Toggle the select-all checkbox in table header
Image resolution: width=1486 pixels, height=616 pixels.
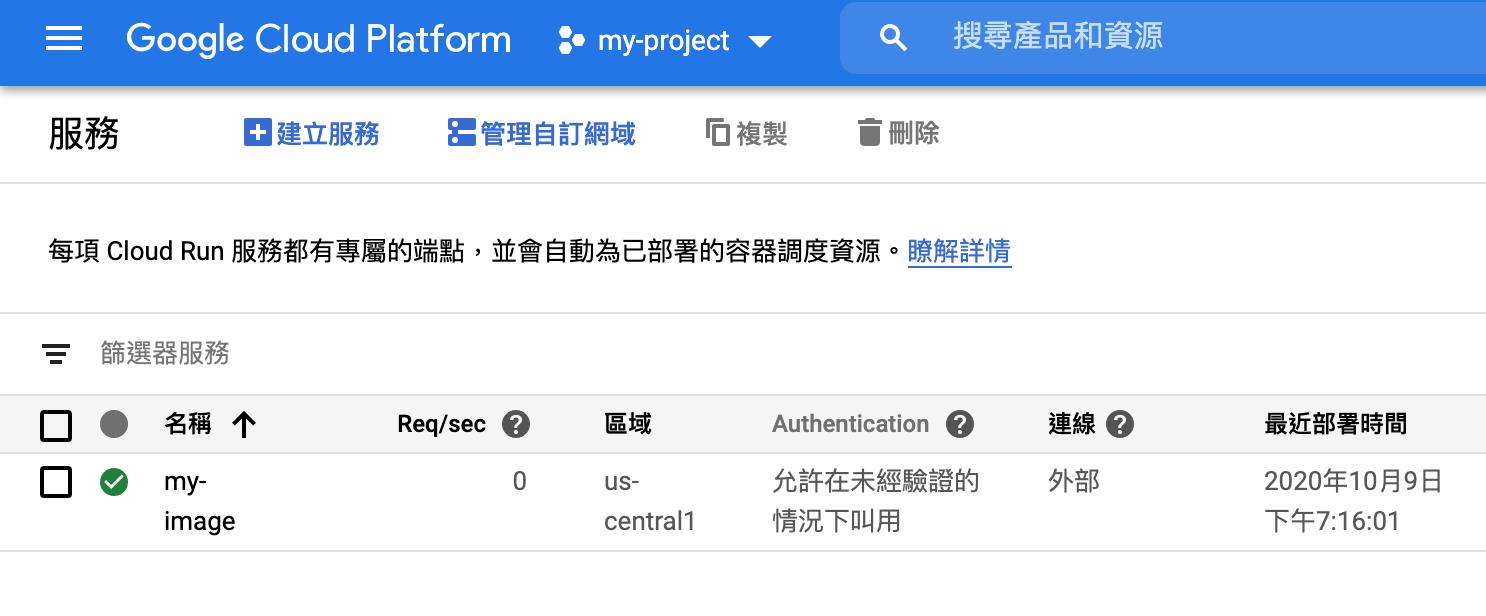tap(56, 425)
